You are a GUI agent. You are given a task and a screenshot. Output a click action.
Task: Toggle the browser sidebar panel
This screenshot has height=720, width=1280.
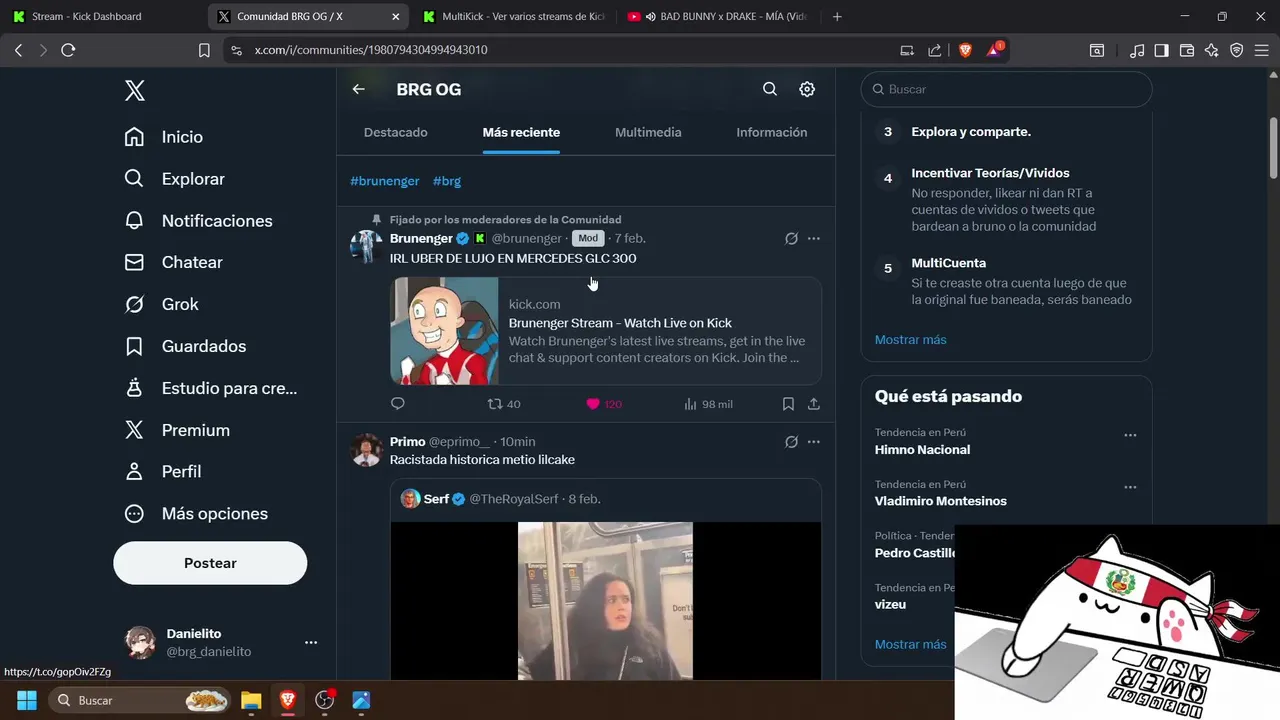(1161, 50)
